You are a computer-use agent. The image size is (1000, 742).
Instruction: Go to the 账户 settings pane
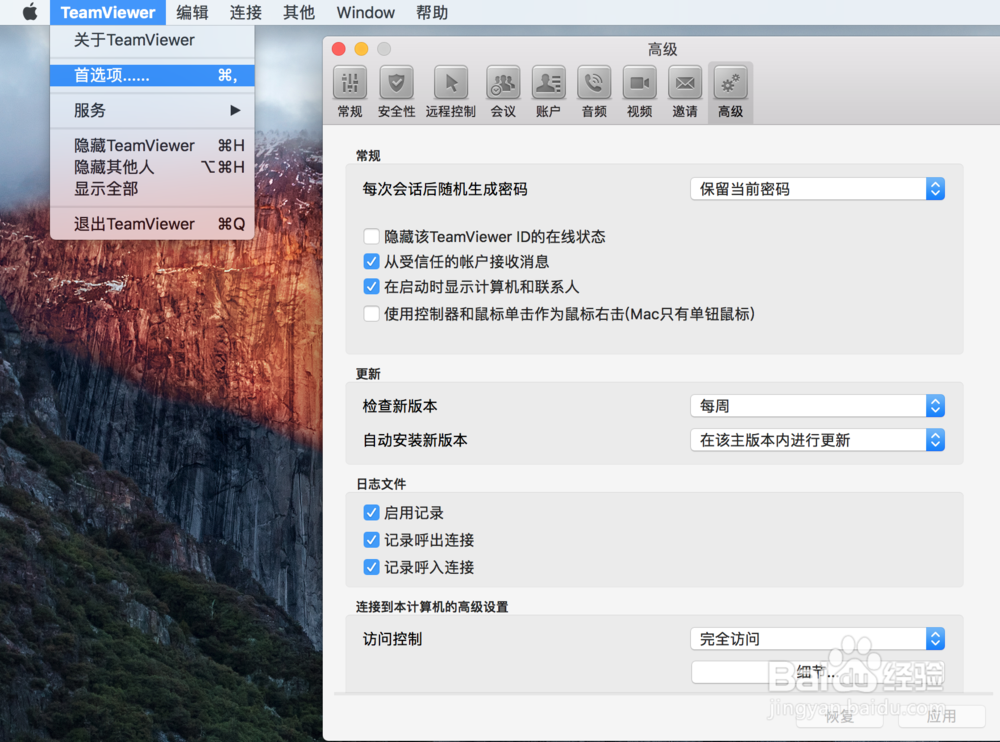548,92
